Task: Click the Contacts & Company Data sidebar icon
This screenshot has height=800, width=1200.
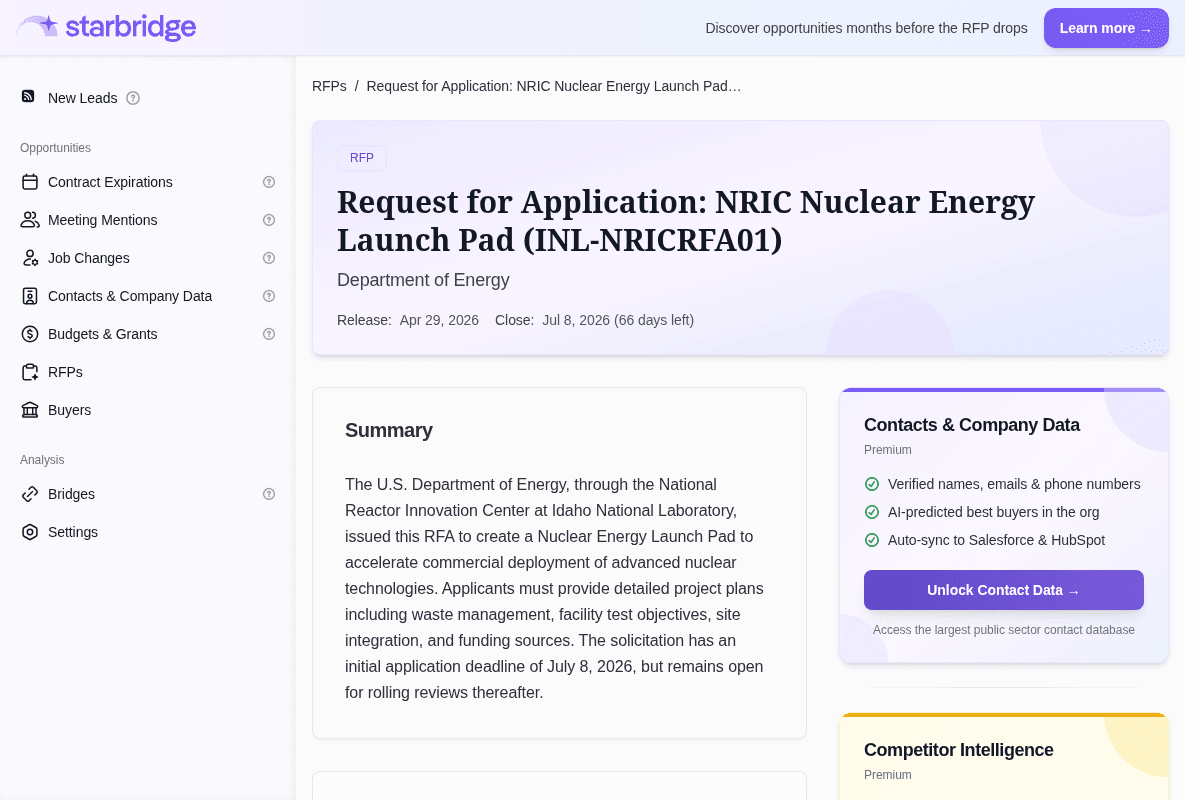Action: 30,296
